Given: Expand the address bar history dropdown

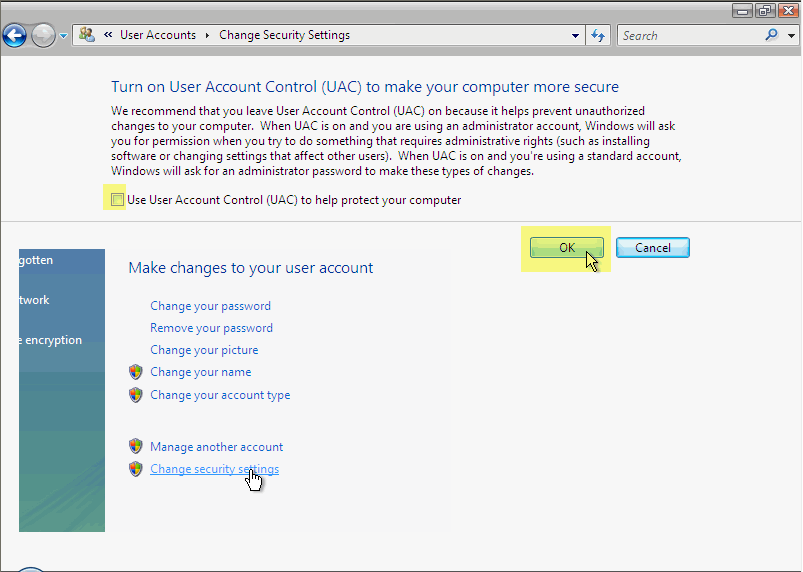Looking at the screenshot, I should click(575, 35).
